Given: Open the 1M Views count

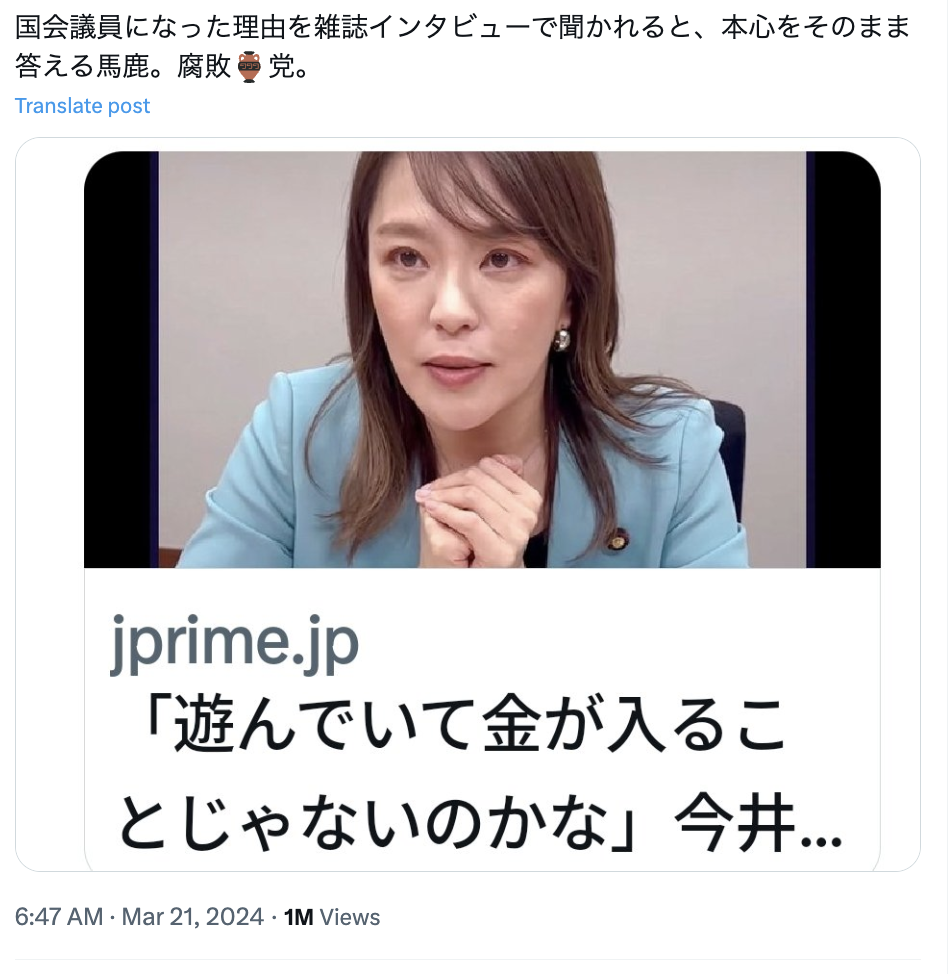Looking at the screenshot, I should [x=332, y=917].
